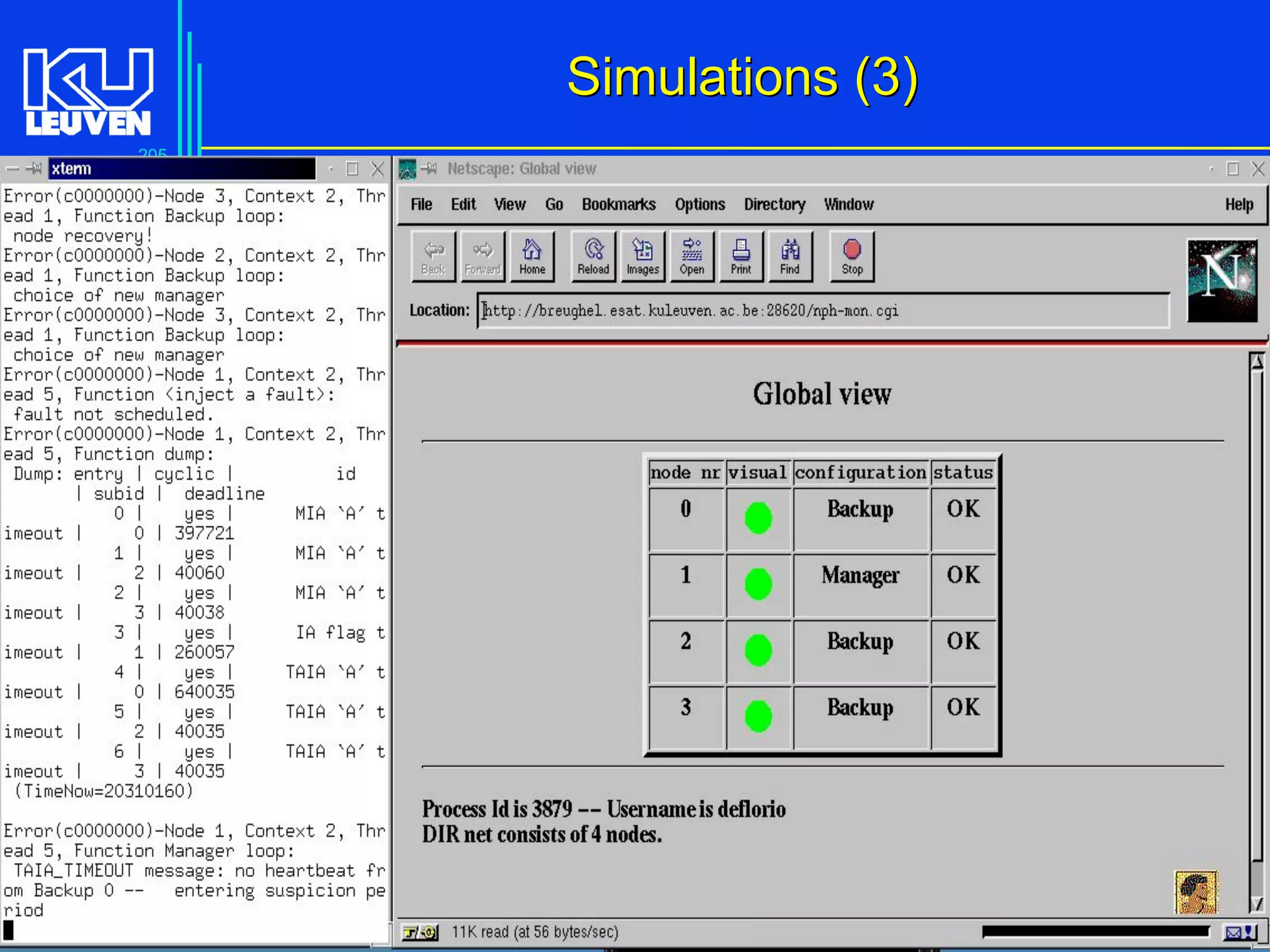Screen dimensions: 1270x952
Task: Click 'fault not scheduled.' line in the xterm
Action: tap(113, 414)
